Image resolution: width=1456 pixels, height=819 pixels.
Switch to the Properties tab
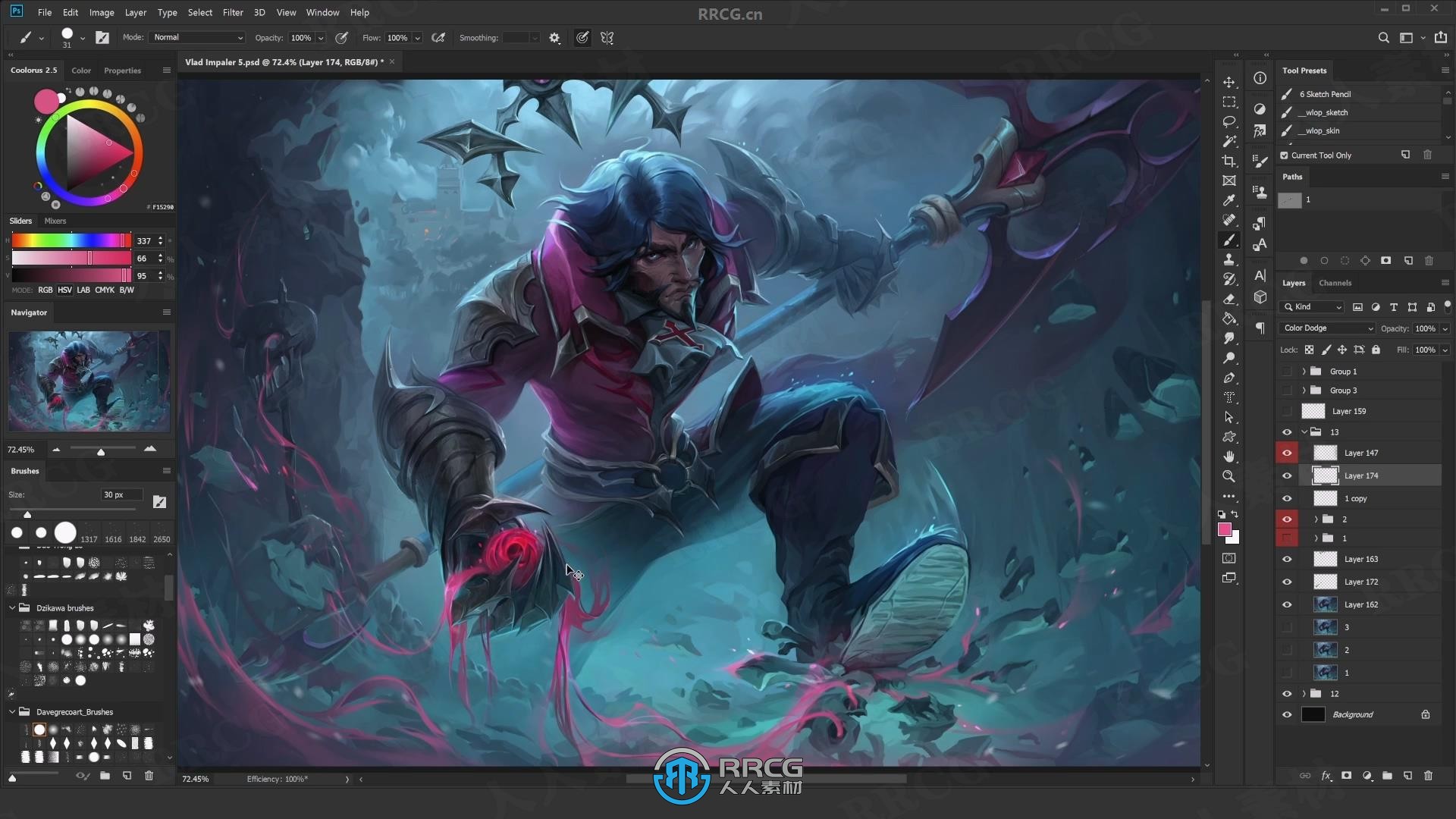(122, 71)
